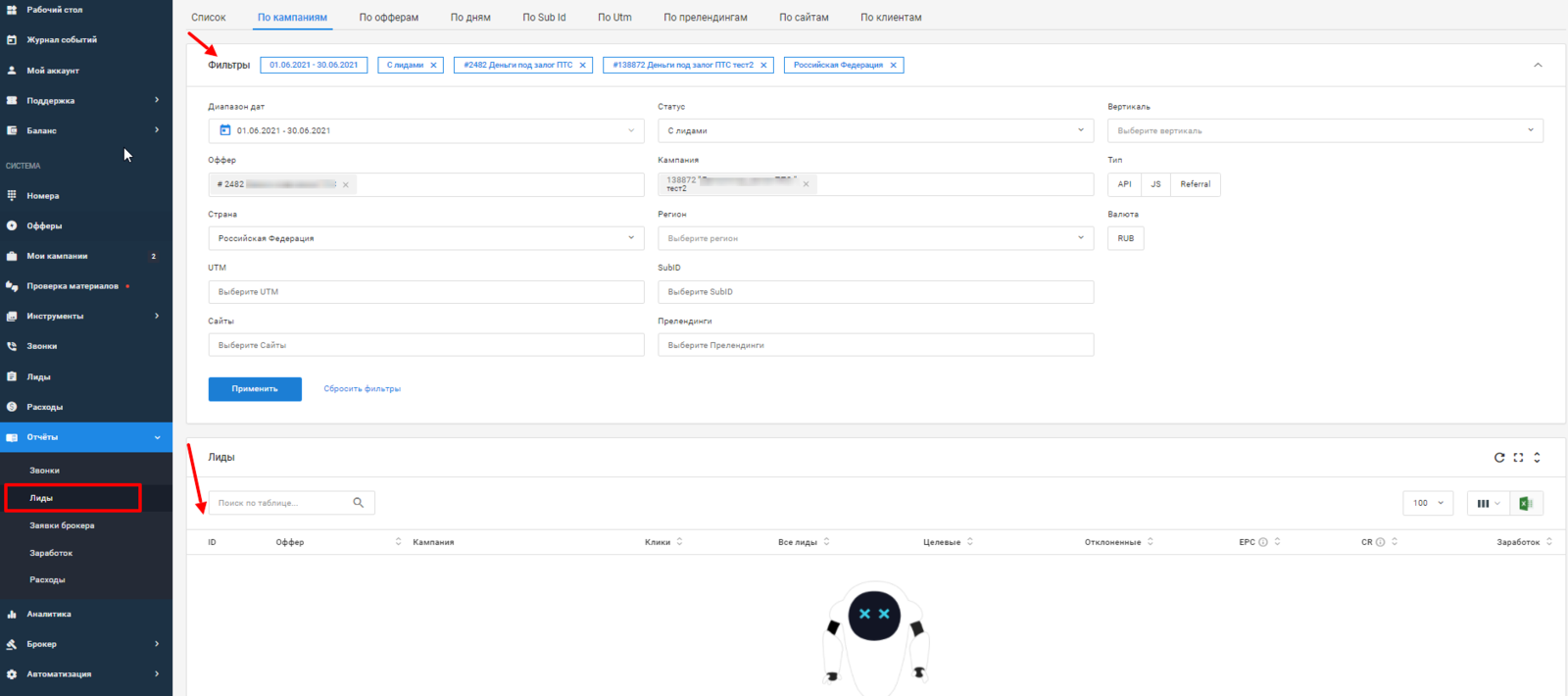
Task: Open the Вертикаль dropdown
Action: [1324, 130]
